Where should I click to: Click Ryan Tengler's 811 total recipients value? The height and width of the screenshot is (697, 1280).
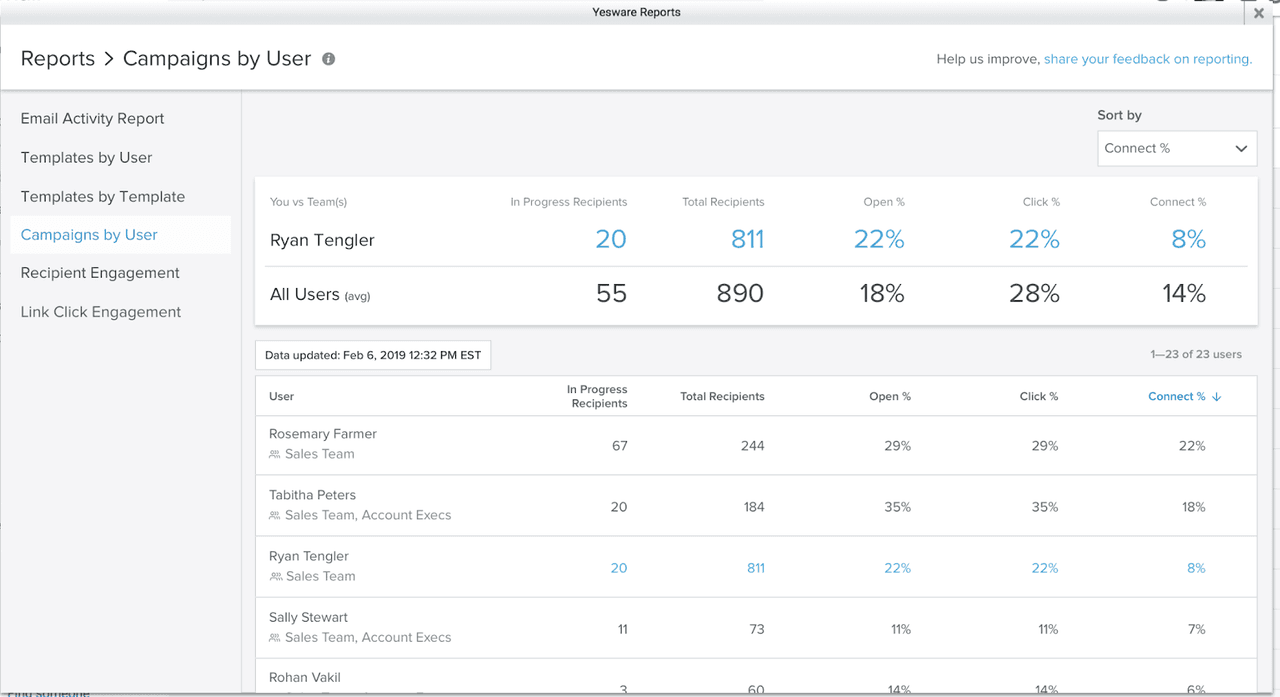pos(755,568)
